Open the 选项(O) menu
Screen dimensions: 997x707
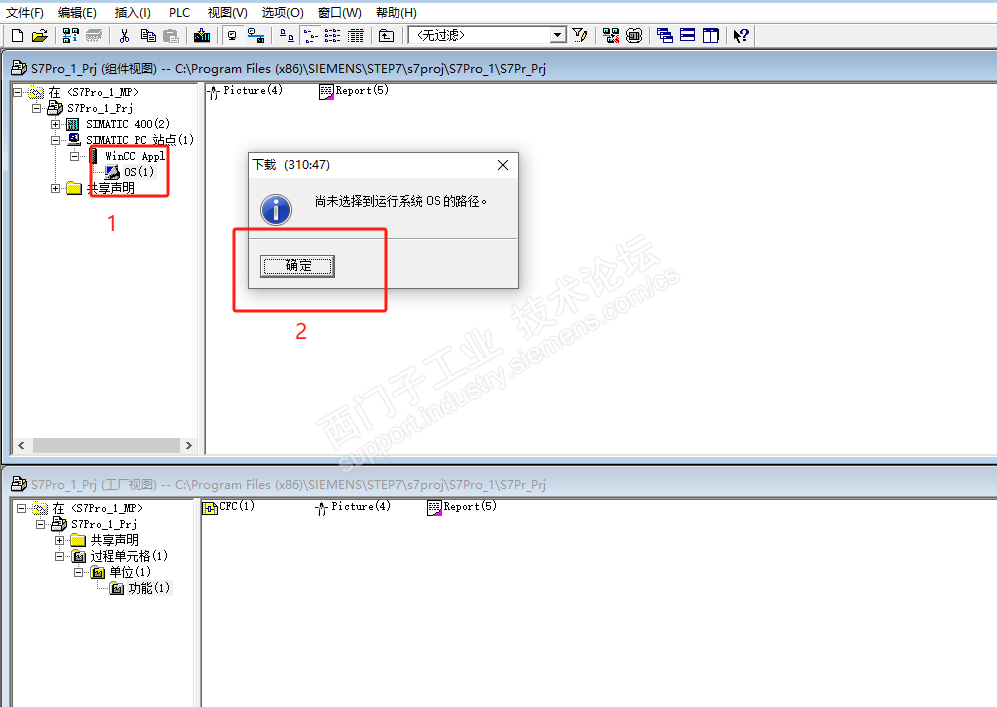click(282, 13)
